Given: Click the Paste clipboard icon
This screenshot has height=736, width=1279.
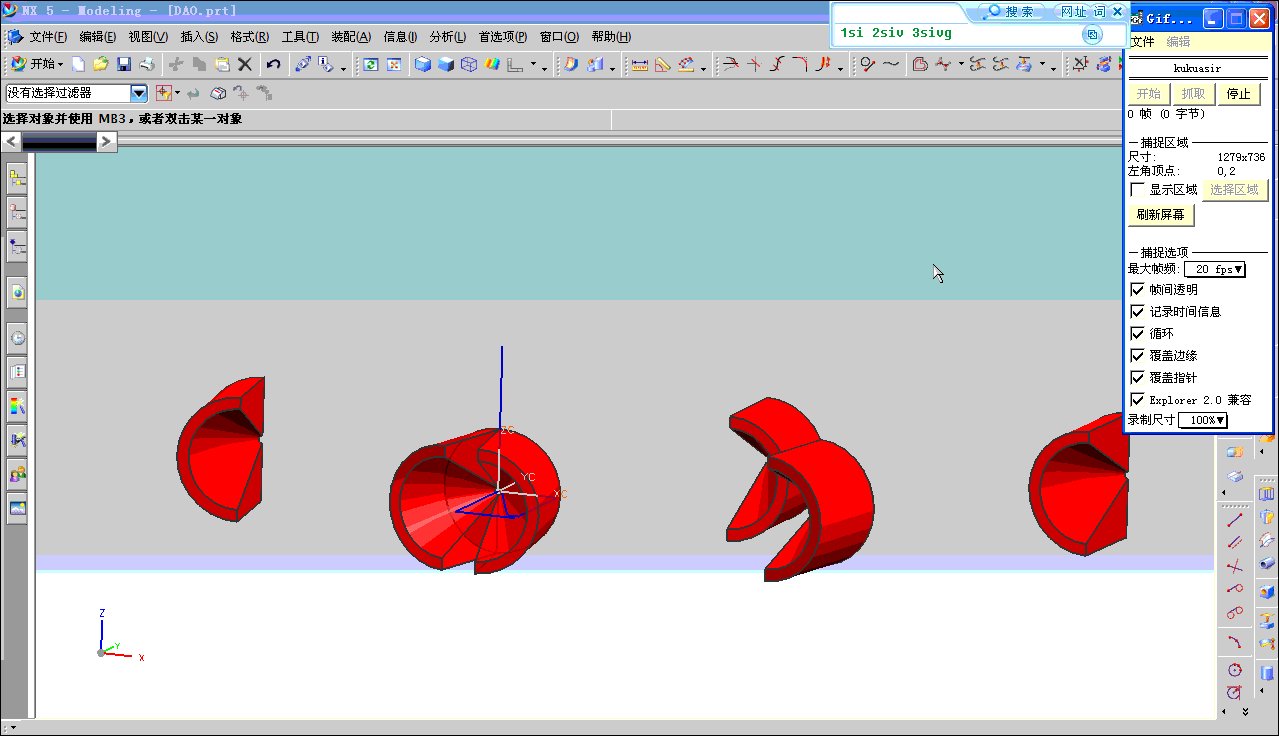Looking at the screenshot, I should click(x=222, y=64).
